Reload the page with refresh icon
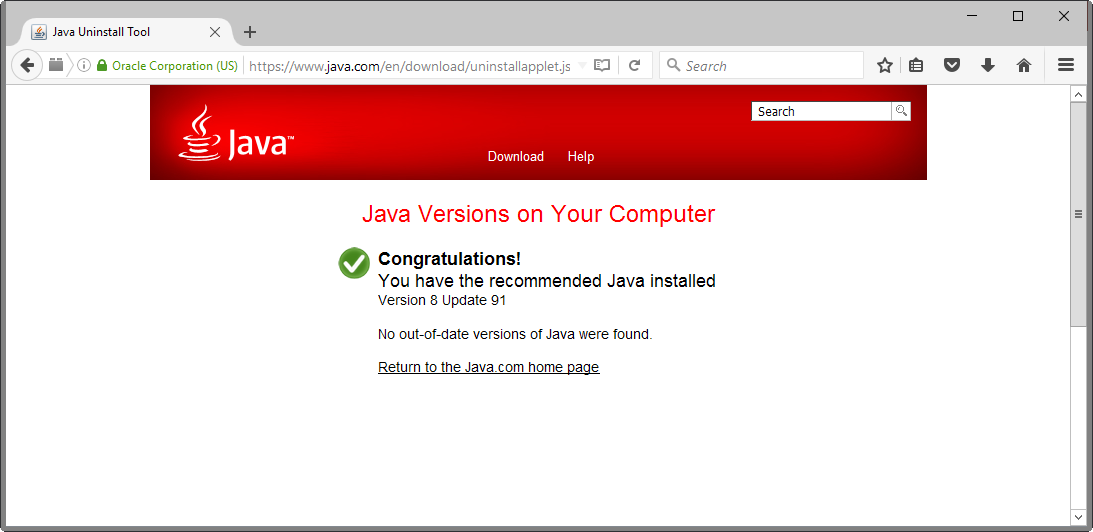Image resolution: width=1093 pixels, height=532 pixels. [x=634, y=66]
